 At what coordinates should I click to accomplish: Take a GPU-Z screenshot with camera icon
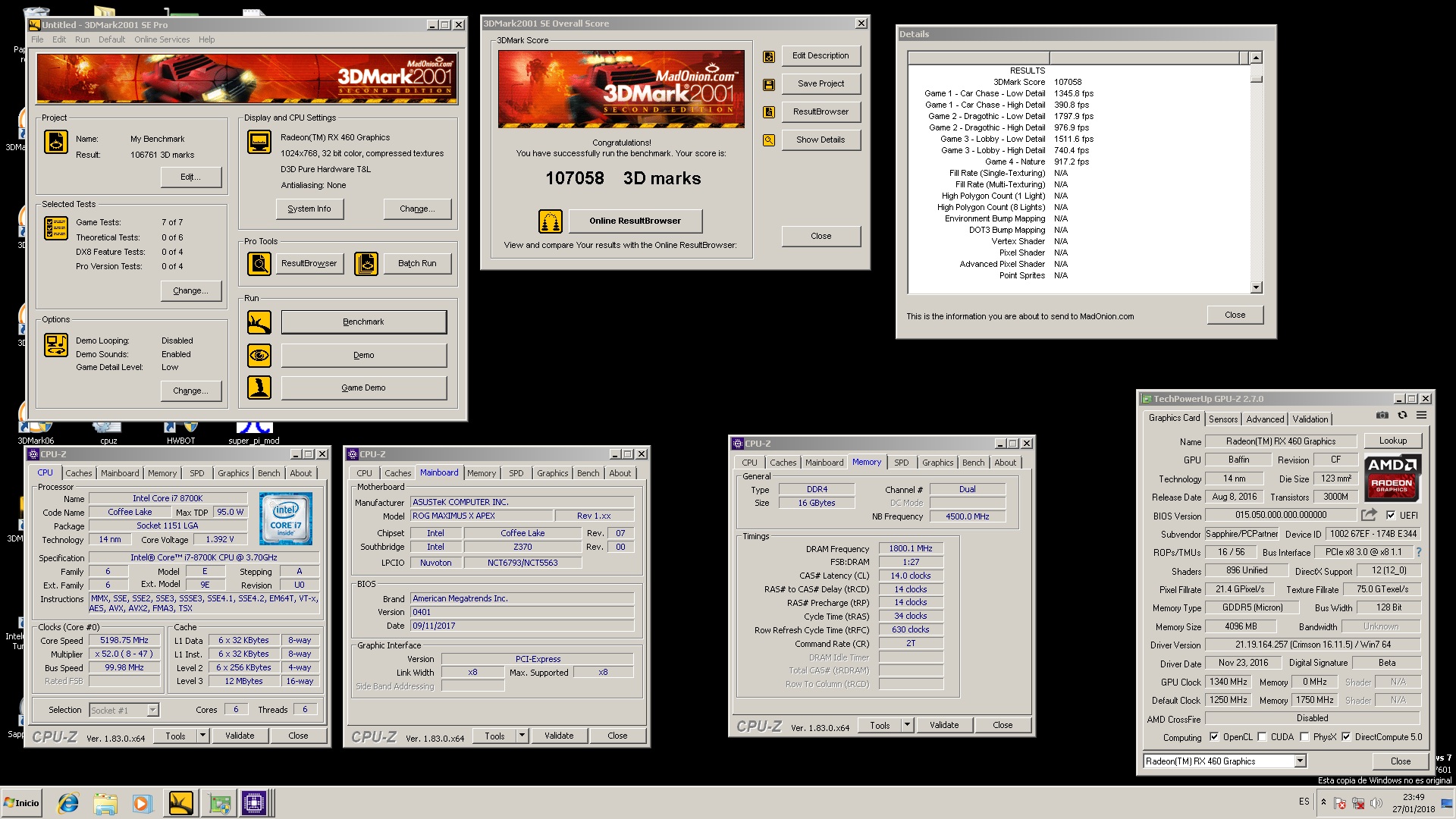coord(1382,416)
